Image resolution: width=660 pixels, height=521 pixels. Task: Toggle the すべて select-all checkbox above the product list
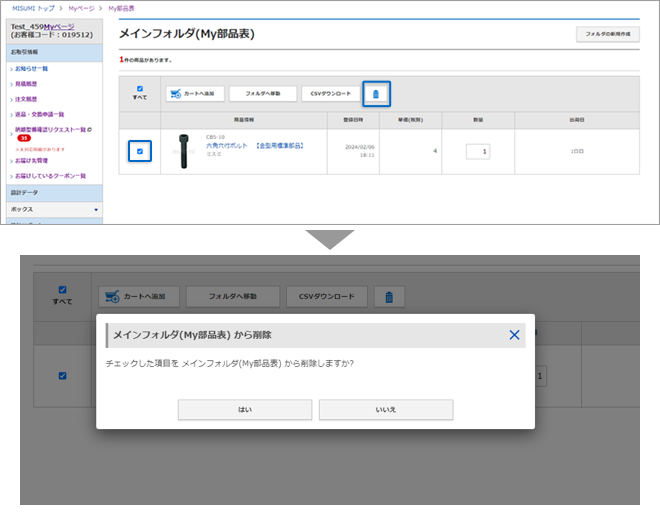coord(139,88)
